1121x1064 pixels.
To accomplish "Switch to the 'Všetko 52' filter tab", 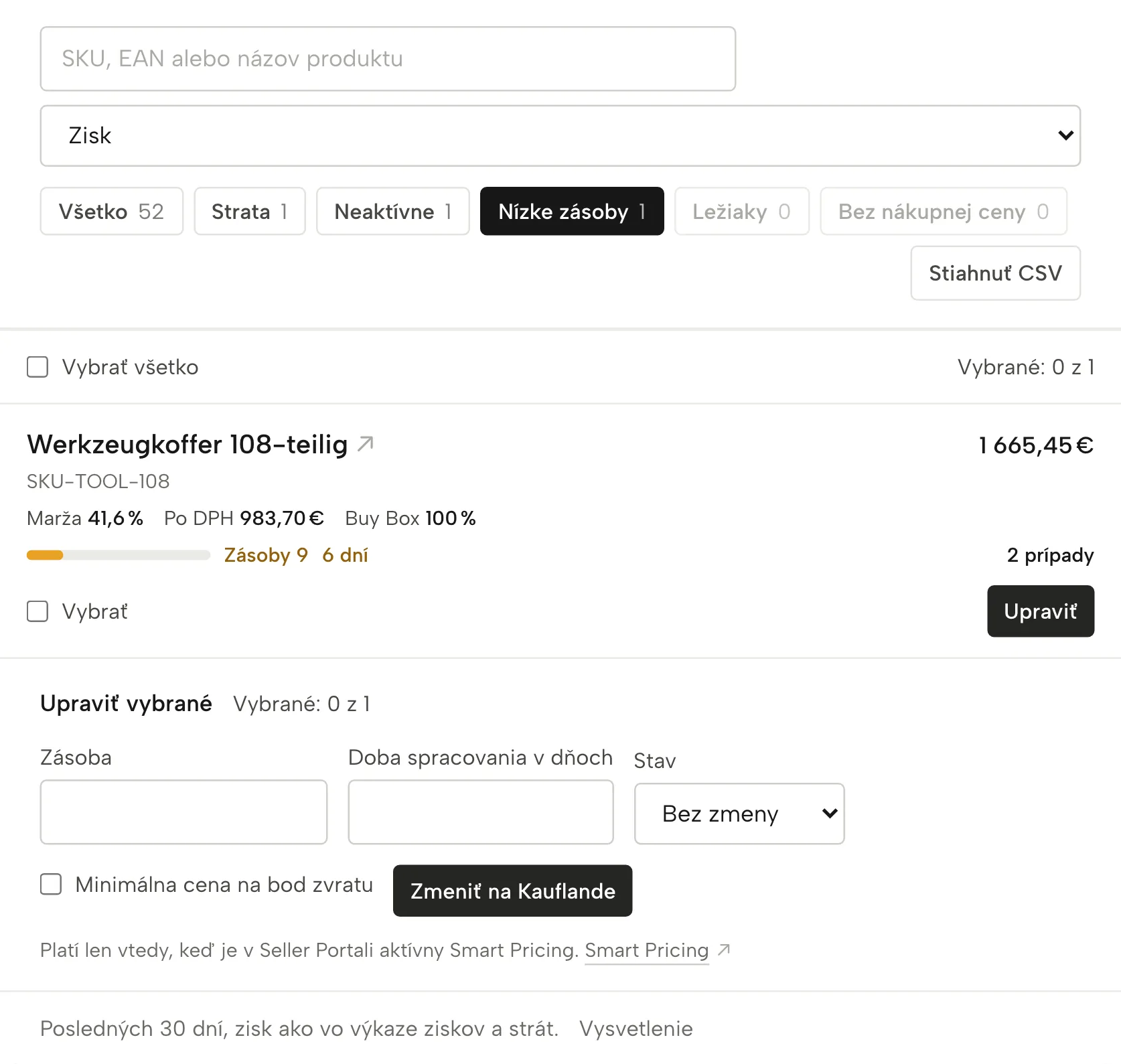I will 112,211.
